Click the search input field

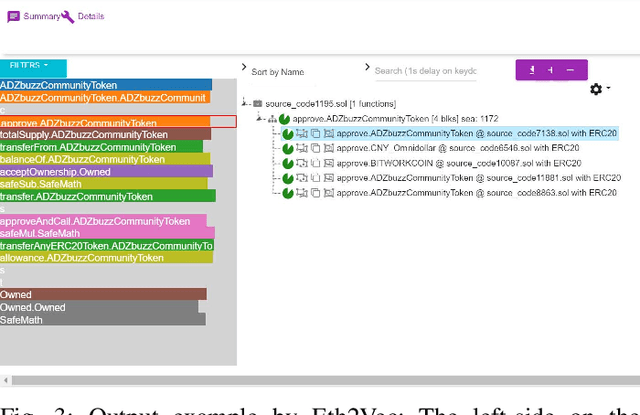click(x=425, y=71)
